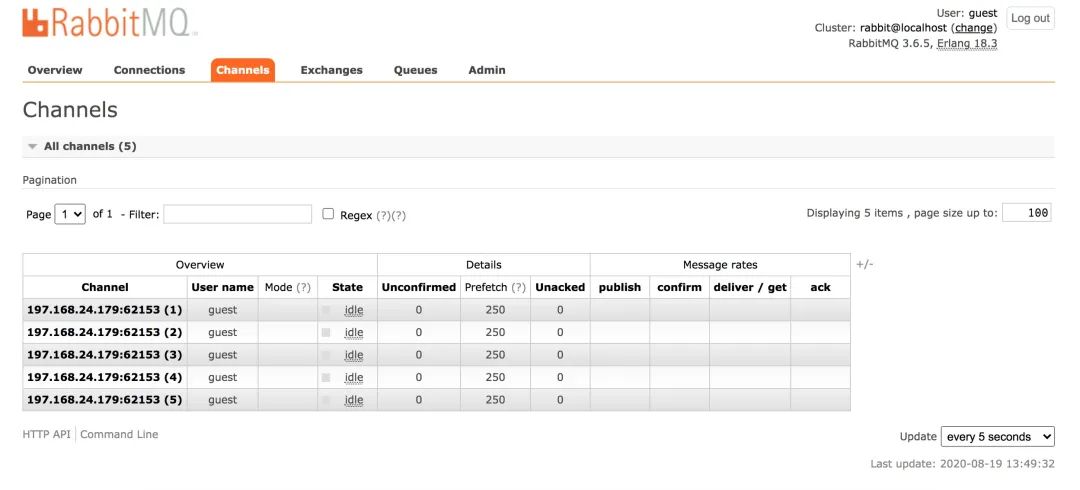Click the +/- column selector
The width and height of the screenshot is (1080, 490).
point(865,264)
